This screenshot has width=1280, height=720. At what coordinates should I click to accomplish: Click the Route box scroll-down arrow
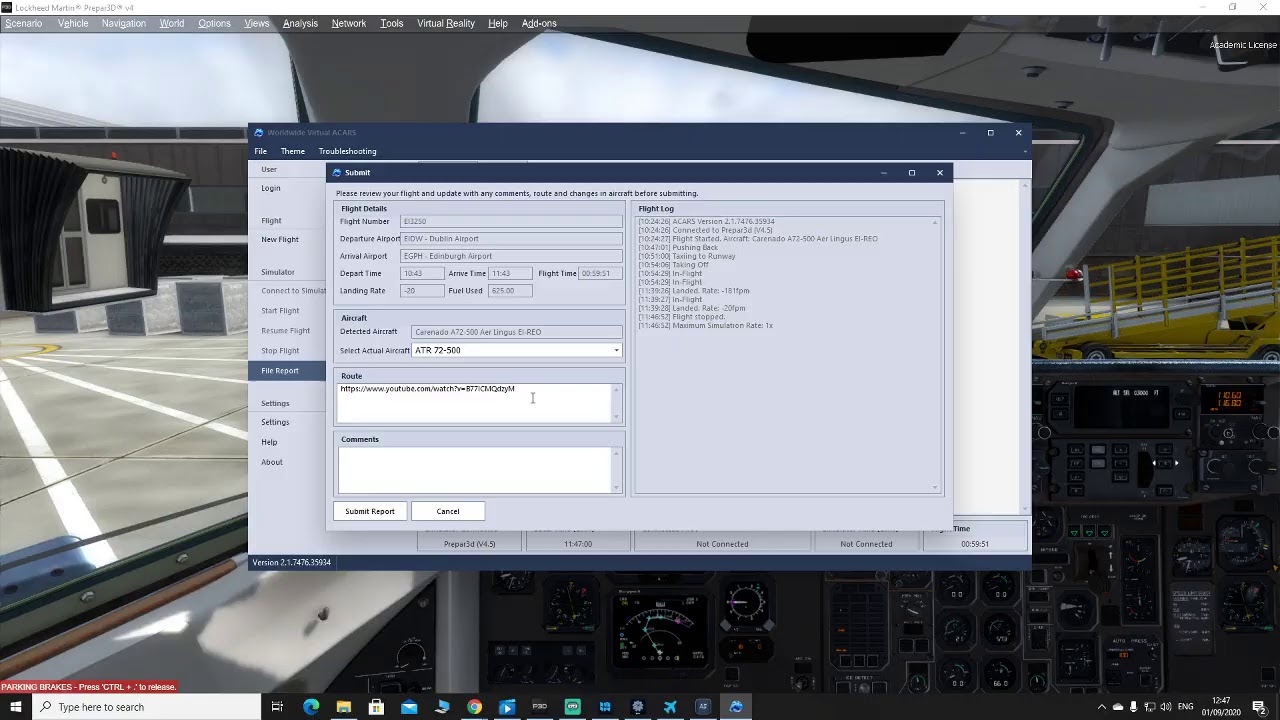click(x=616, y=417)
